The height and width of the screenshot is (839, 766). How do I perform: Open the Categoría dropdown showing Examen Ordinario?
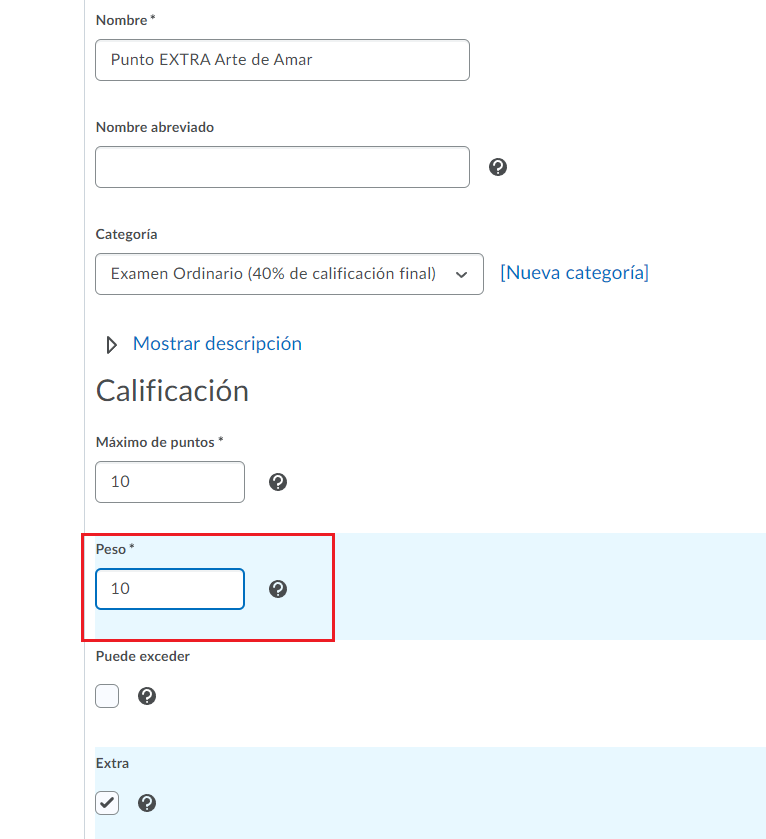point(289,274)
